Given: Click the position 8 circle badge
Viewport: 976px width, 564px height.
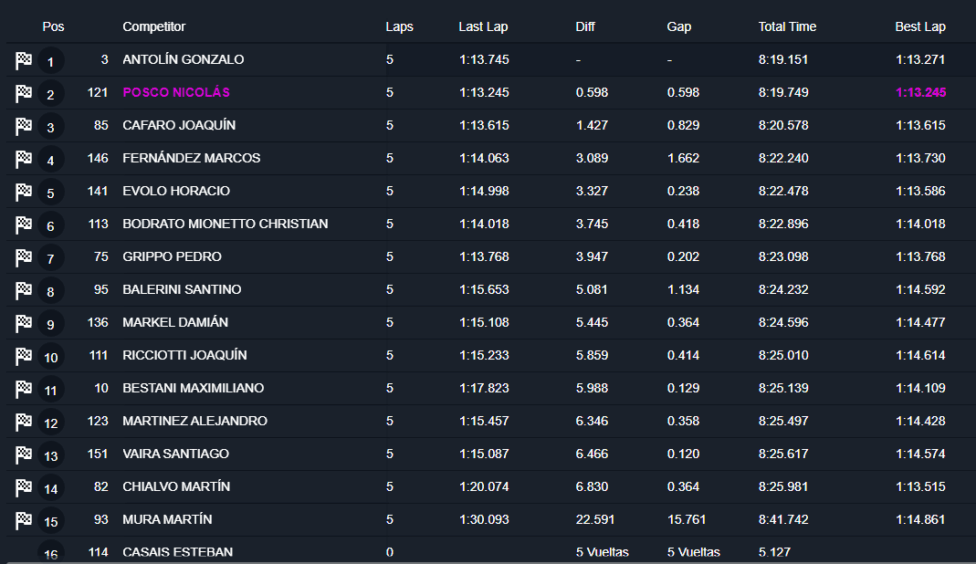Looking at the screenshot, I should 51,292.
